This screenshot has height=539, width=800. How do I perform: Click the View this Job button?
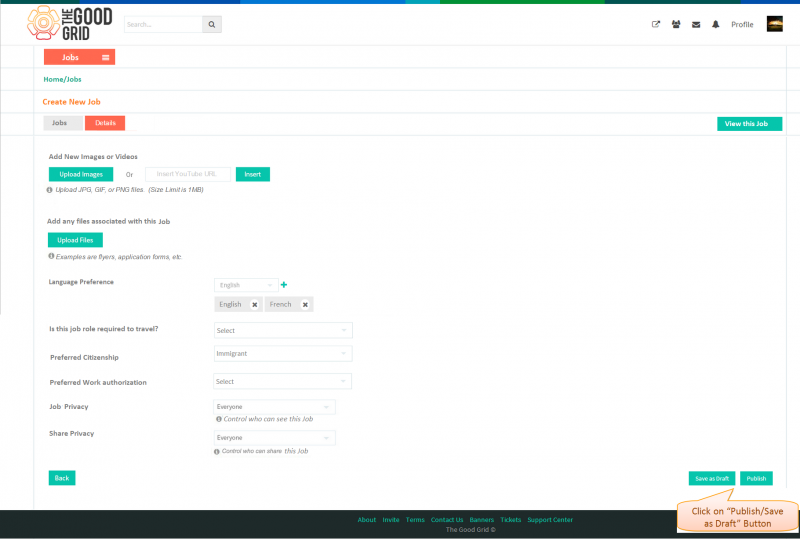[749, 124]
